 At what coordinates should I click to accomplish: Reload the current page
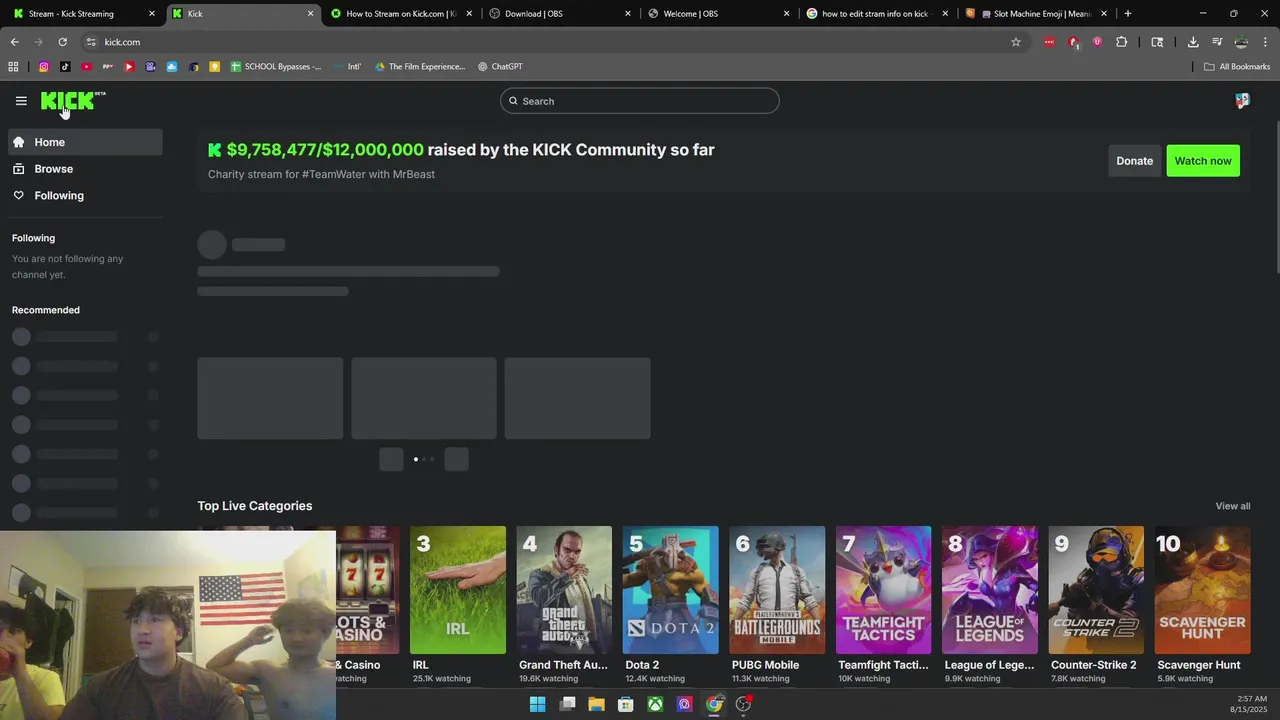pos(62,42)
